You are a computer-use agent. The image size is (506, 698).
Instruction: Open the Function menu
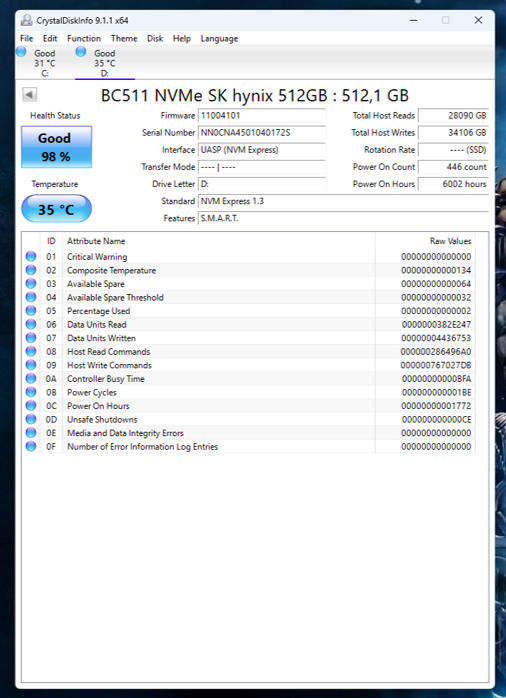[84, 39]
